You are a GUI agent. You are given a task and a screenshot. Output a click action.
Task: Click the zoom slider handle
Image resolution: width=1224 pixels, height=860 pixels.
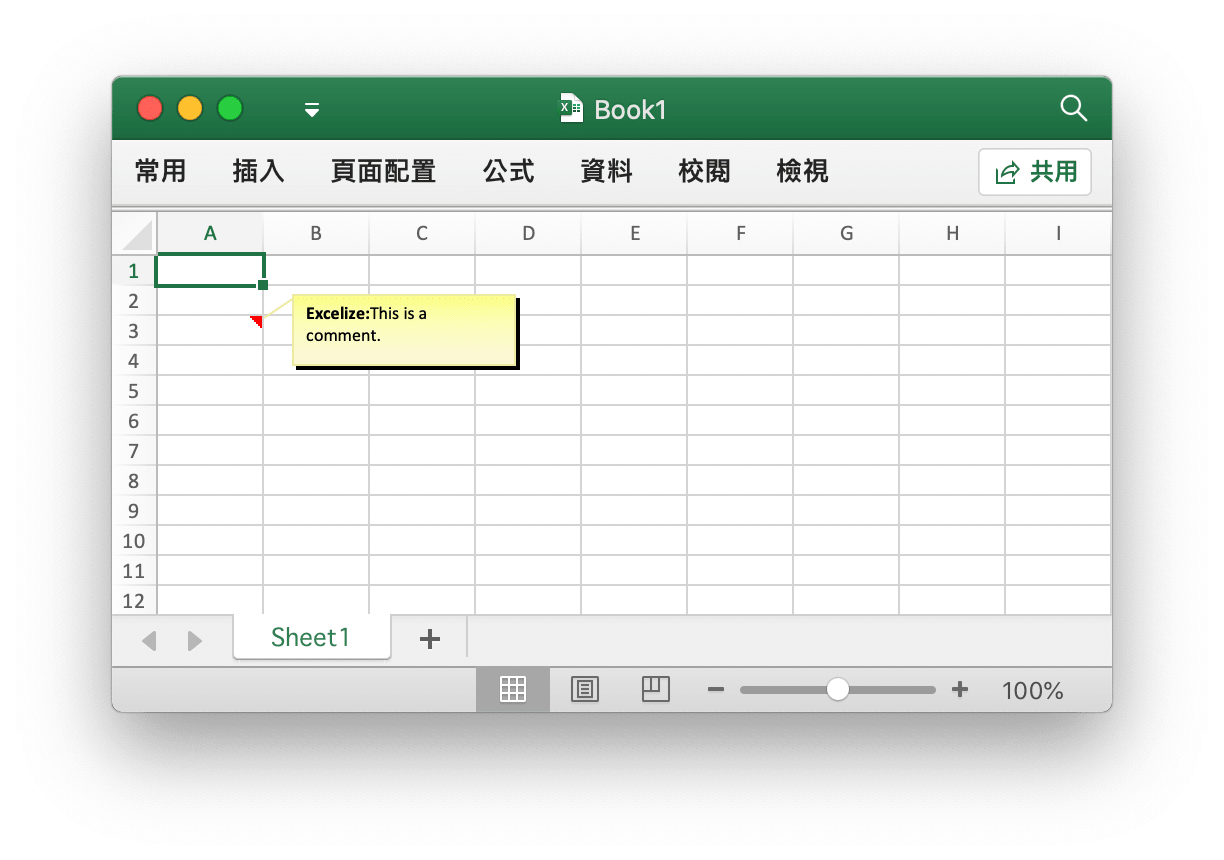pos(837,689)
